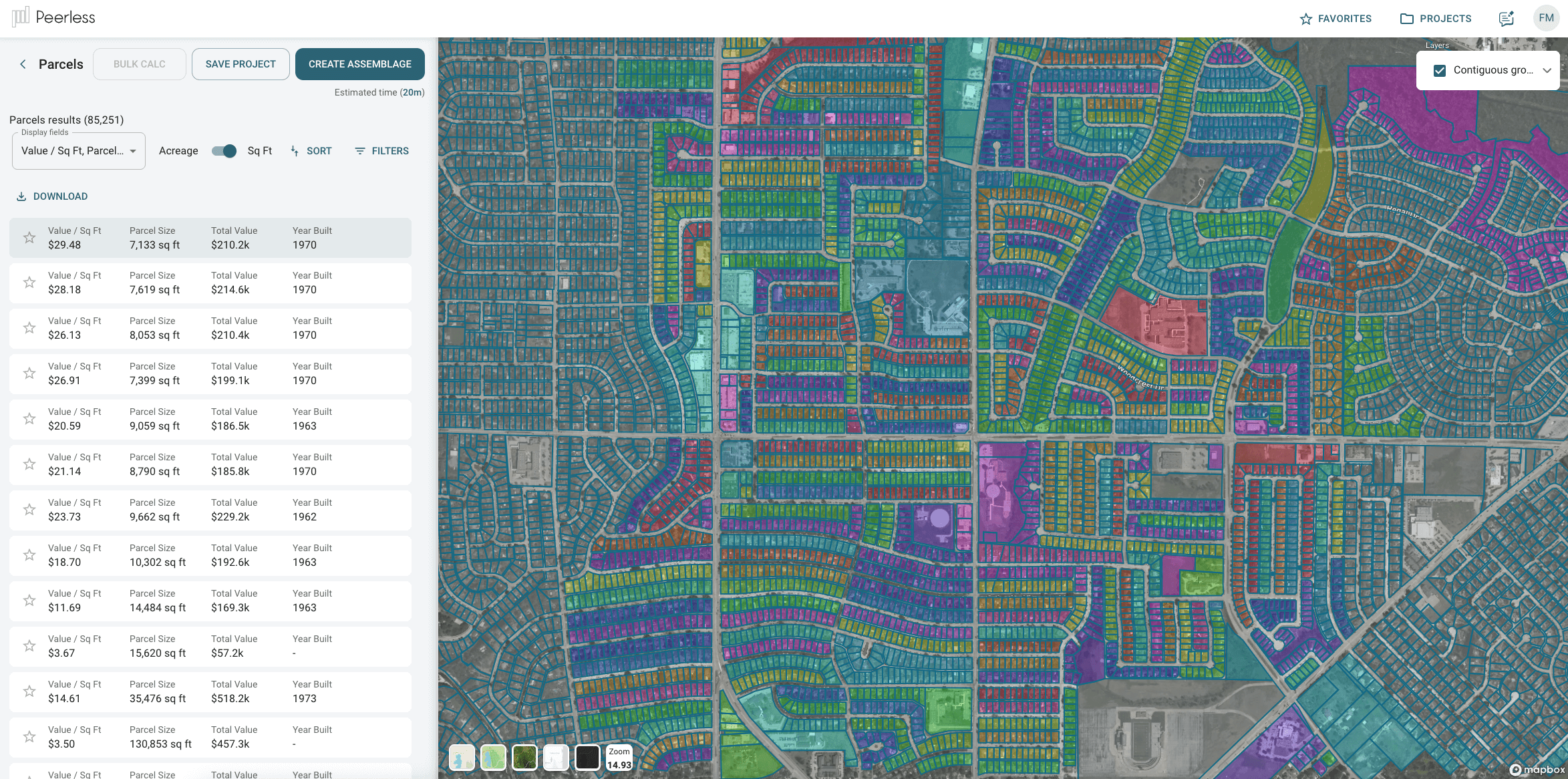
Task: Open the FM user avatar menu
Action: [1546, 19]
